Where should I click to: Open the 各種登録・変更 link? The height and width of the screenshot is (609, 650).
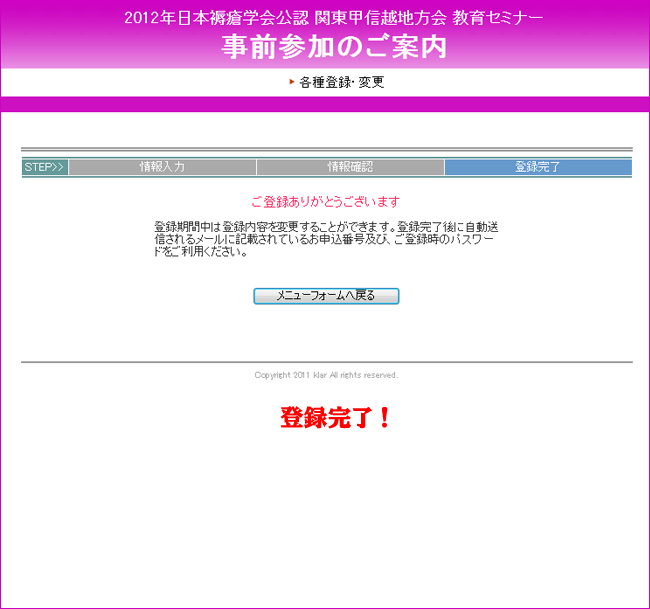[x=341, y=82]
